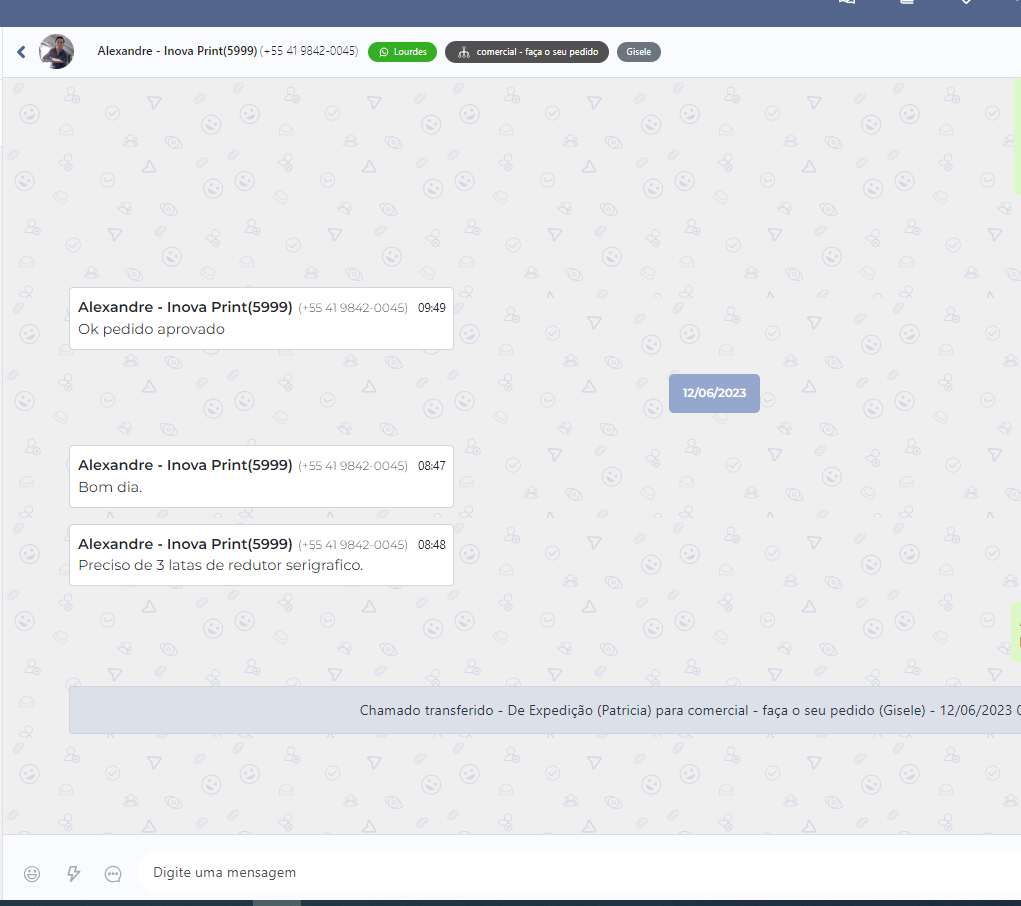The image size is (1021, 906).
Task: Click the 12/06/2023 date marker
Action: (x=714, y=393)
